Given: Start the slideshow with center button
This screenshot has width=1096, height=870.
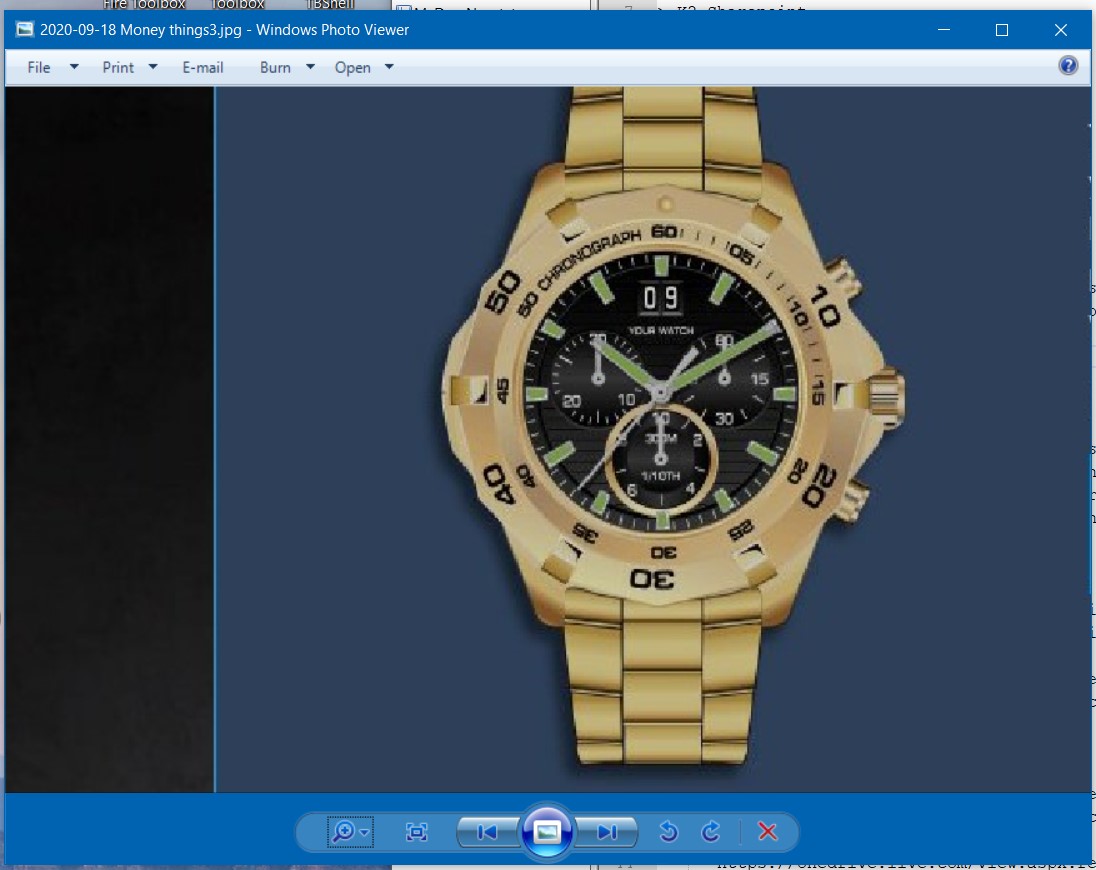Looking at the screenshot, I should pos(547,831).
